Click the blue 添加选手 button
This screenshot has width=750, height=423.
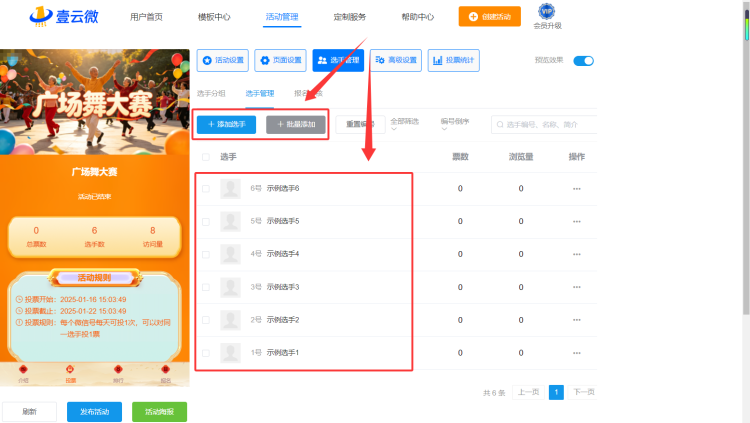[x=226, y=124]
